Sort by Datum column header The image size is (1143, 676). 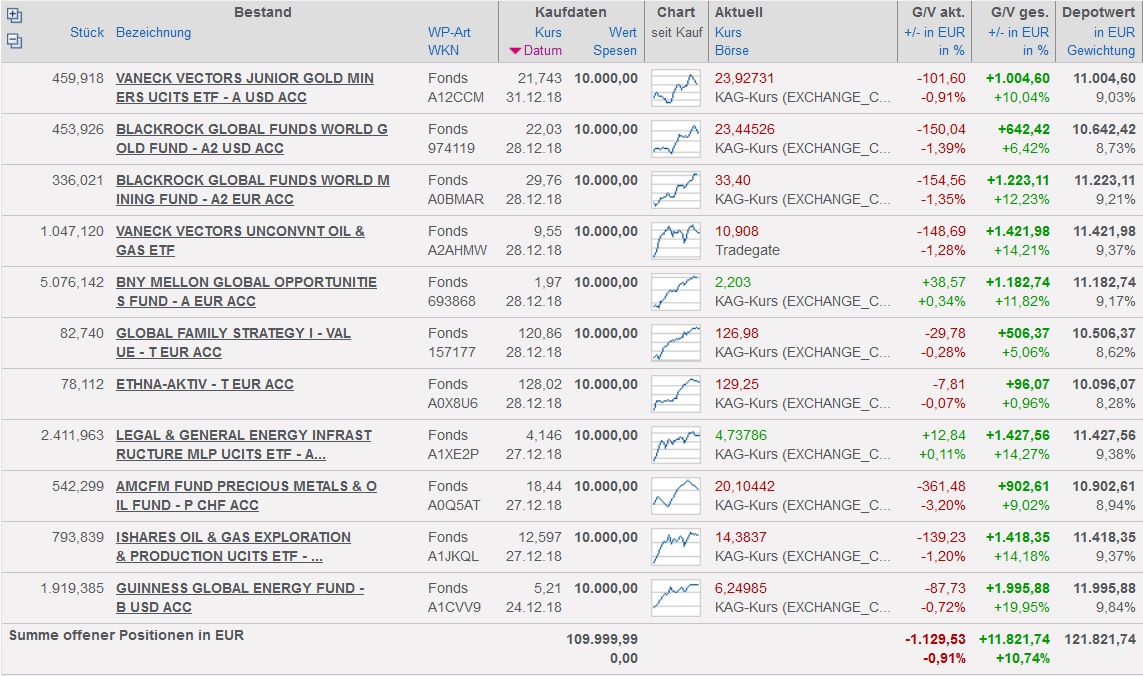pyautogui.click(x=542, y=50)
